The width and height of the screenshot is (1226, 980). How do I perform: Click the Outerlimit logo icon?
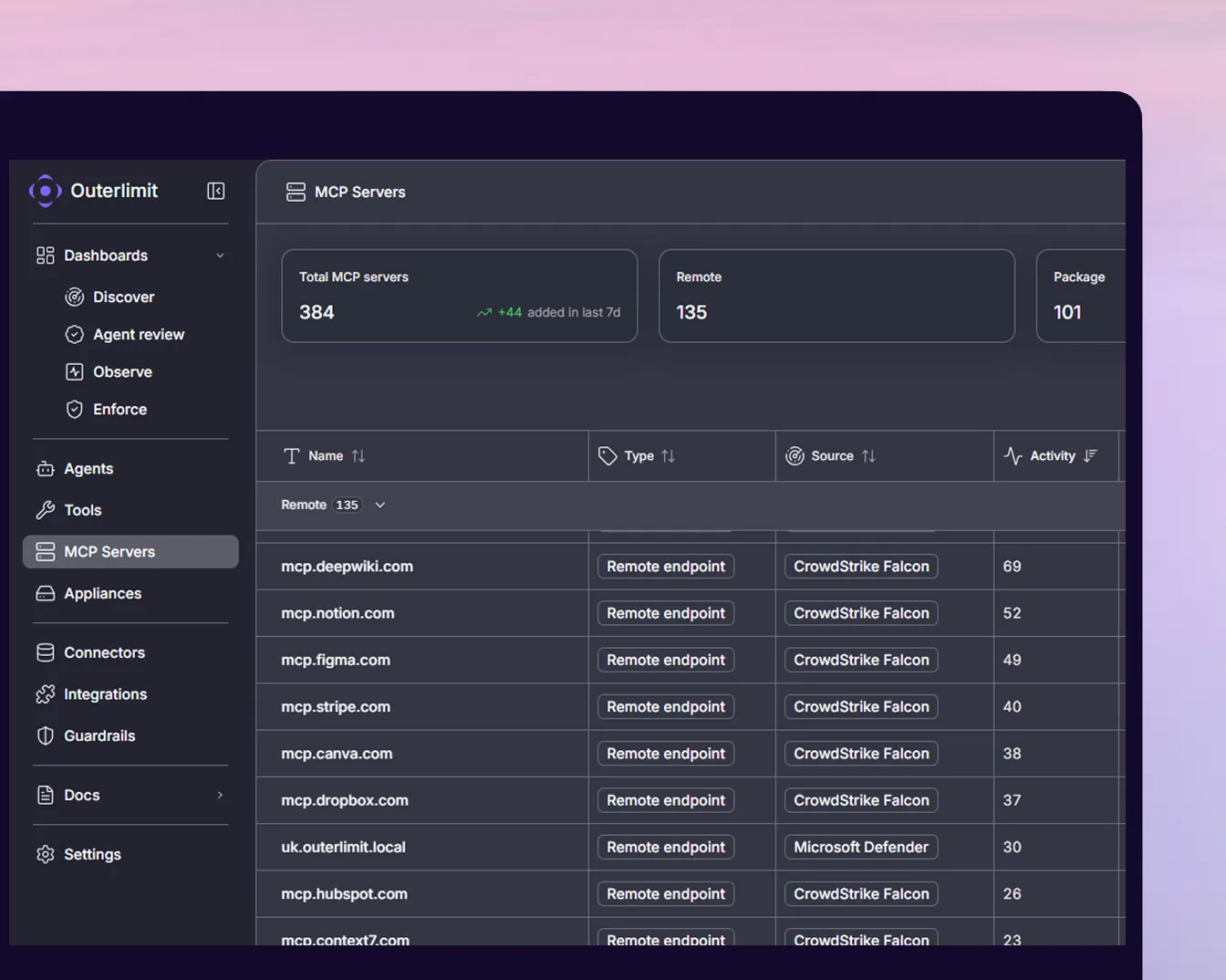(x=46, y=191)
